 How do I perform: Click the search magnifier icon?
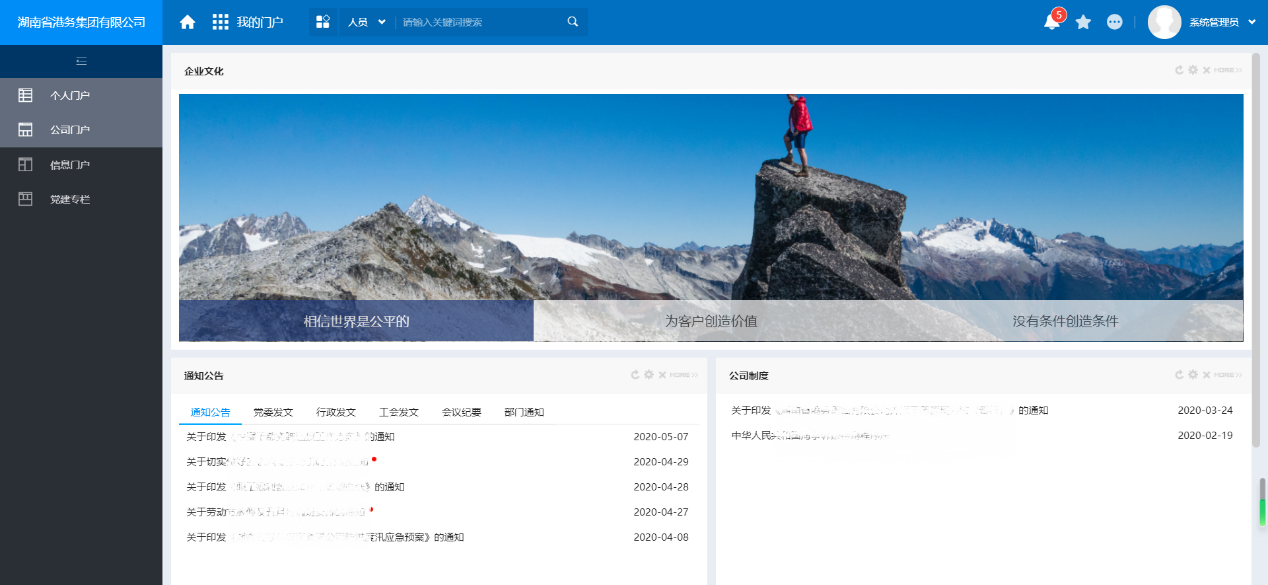573,22
